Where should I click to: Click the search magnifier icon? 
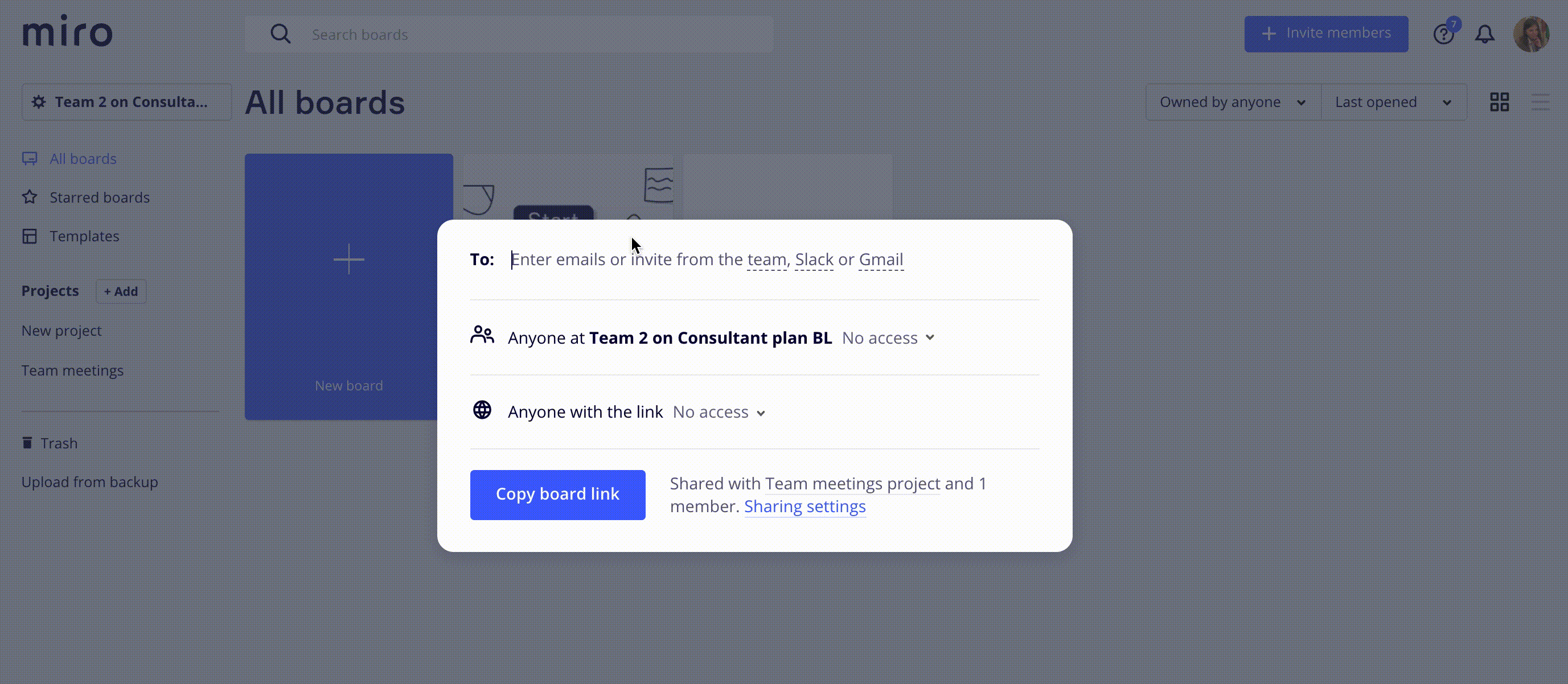(x=280, y=34)
